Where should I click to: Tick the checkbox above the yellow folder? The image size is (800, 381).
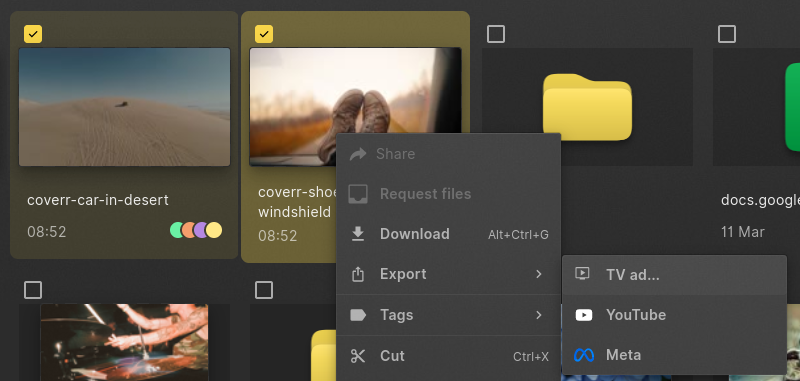pyautogui.click(x=496, y=34)
